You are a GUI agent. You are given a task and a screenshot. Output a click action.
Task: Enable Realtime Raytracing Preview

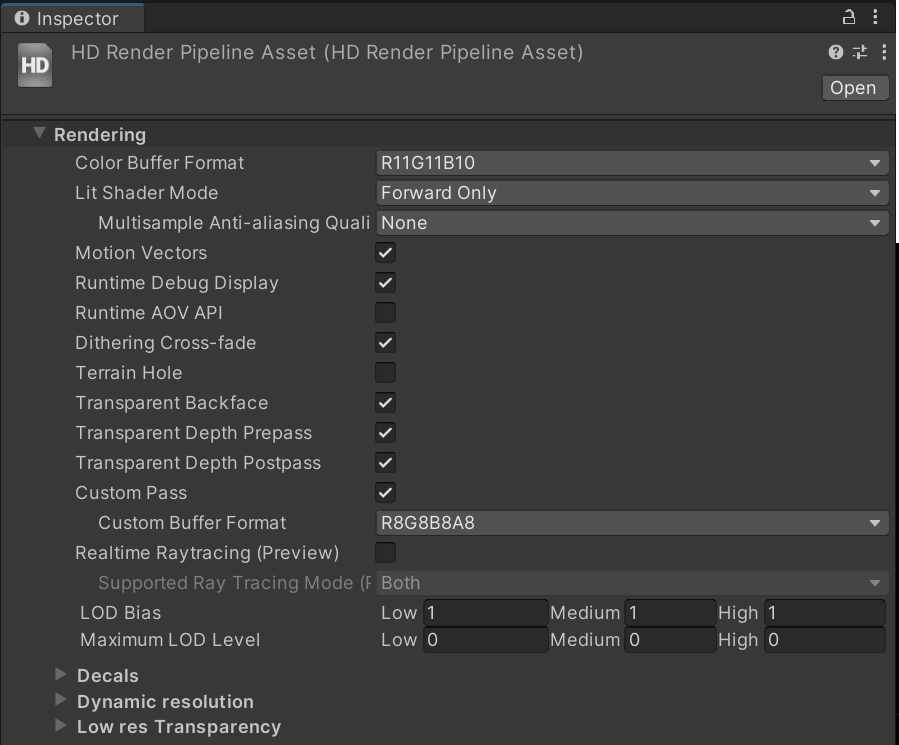(384, 552)
